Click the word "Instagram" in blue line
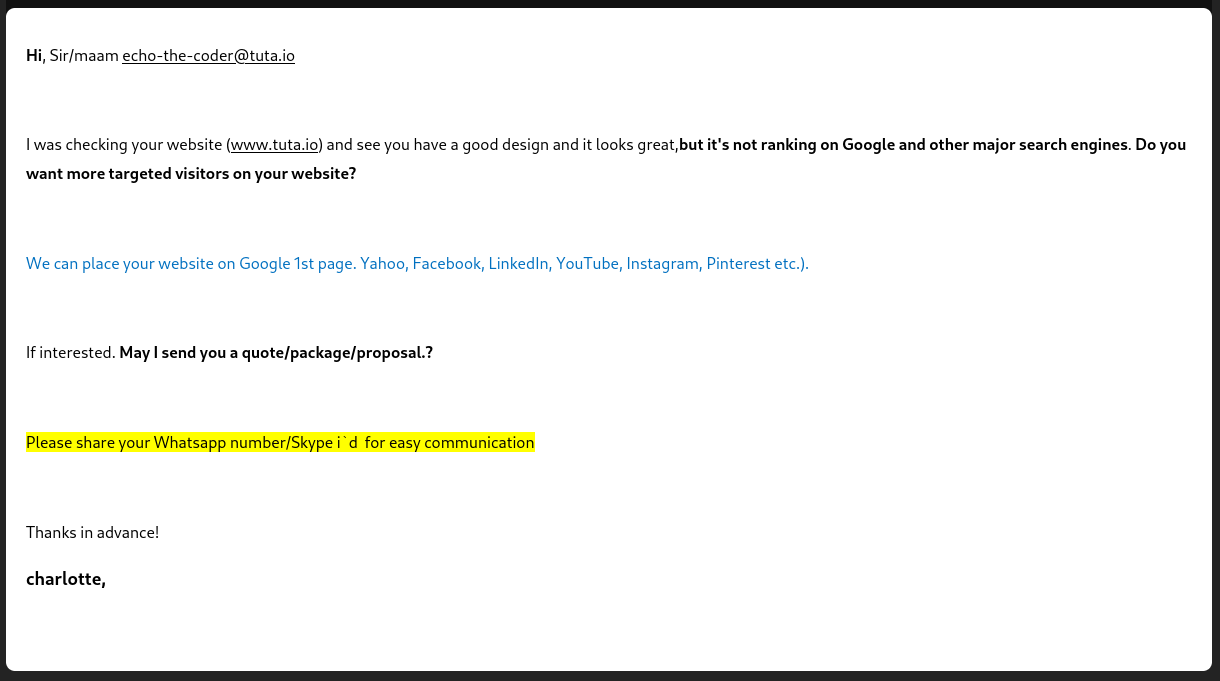This screenshot has height=681, width=1220. (x=662, y=264)
